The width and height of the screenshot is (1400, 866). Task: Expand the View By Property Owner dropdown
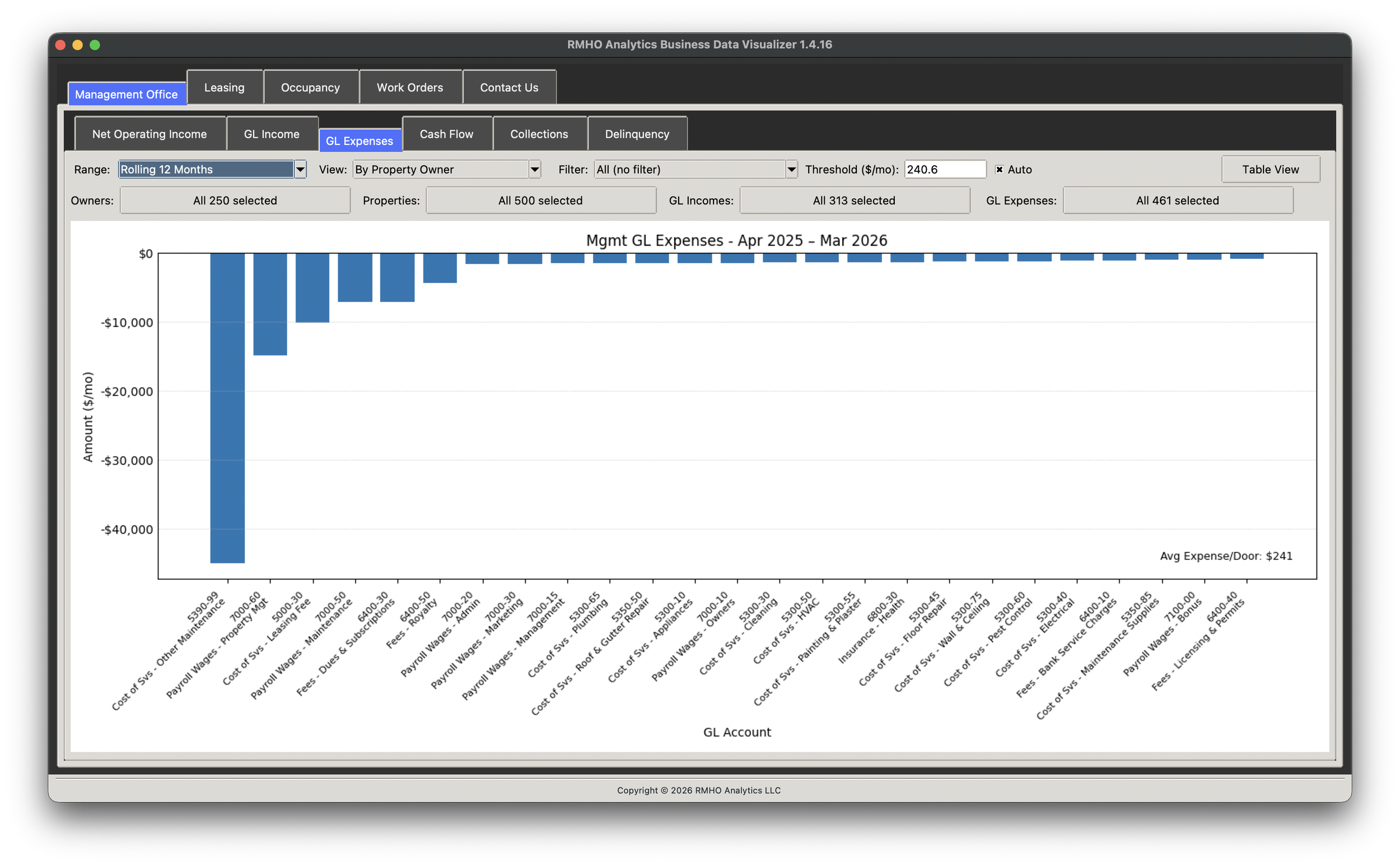click(x=534, y=170)
